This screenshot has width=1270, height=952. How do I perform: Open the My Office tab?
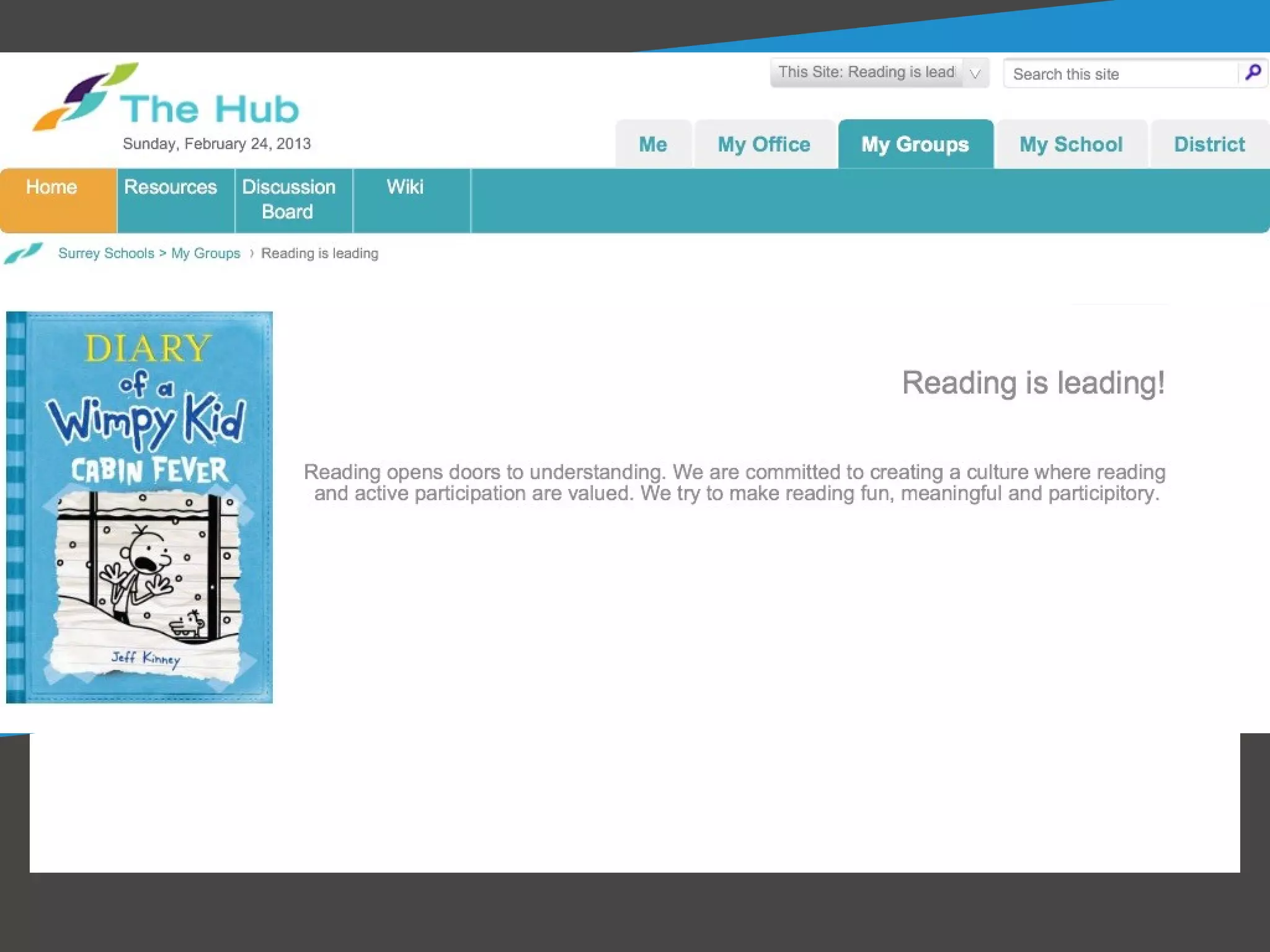click(x=764, y=144)
